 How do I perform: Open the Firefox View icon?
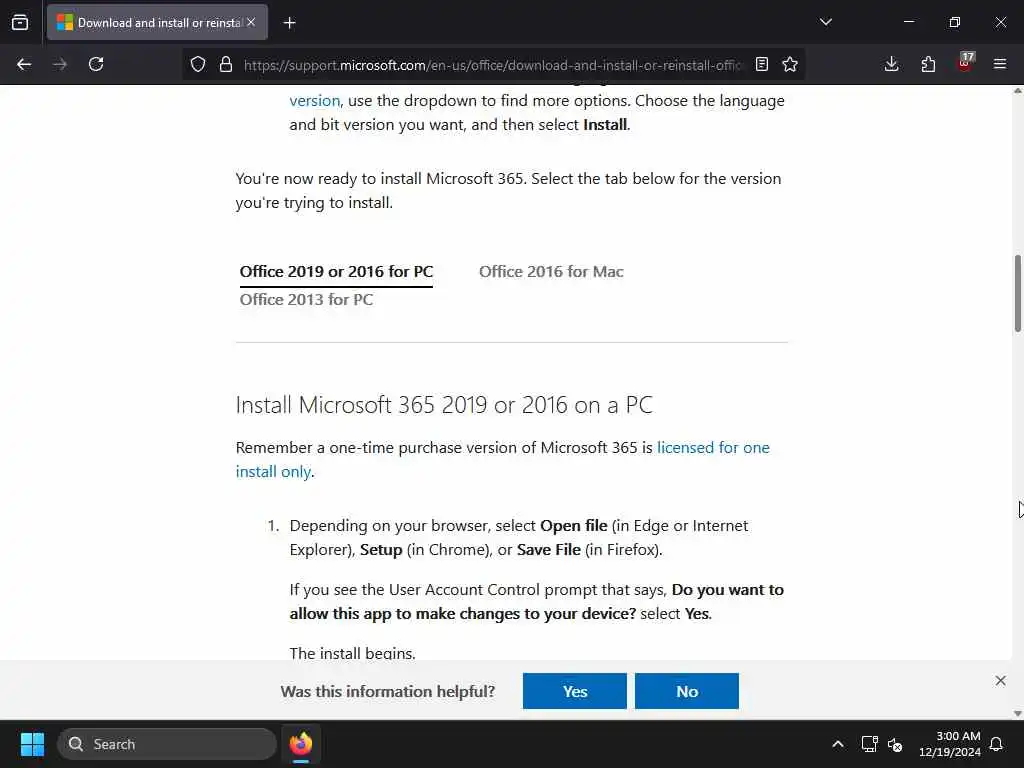coord(20,23)
